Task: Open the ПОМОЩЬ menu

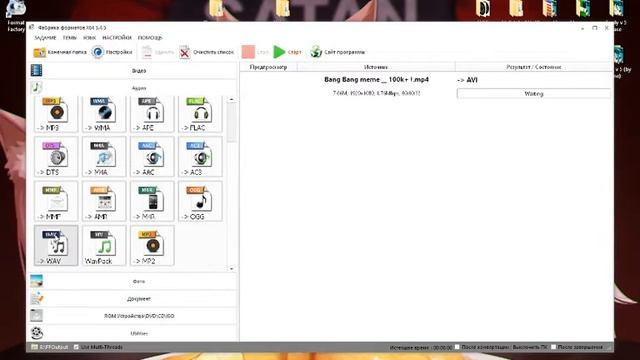Action: [x=150, y=38]
